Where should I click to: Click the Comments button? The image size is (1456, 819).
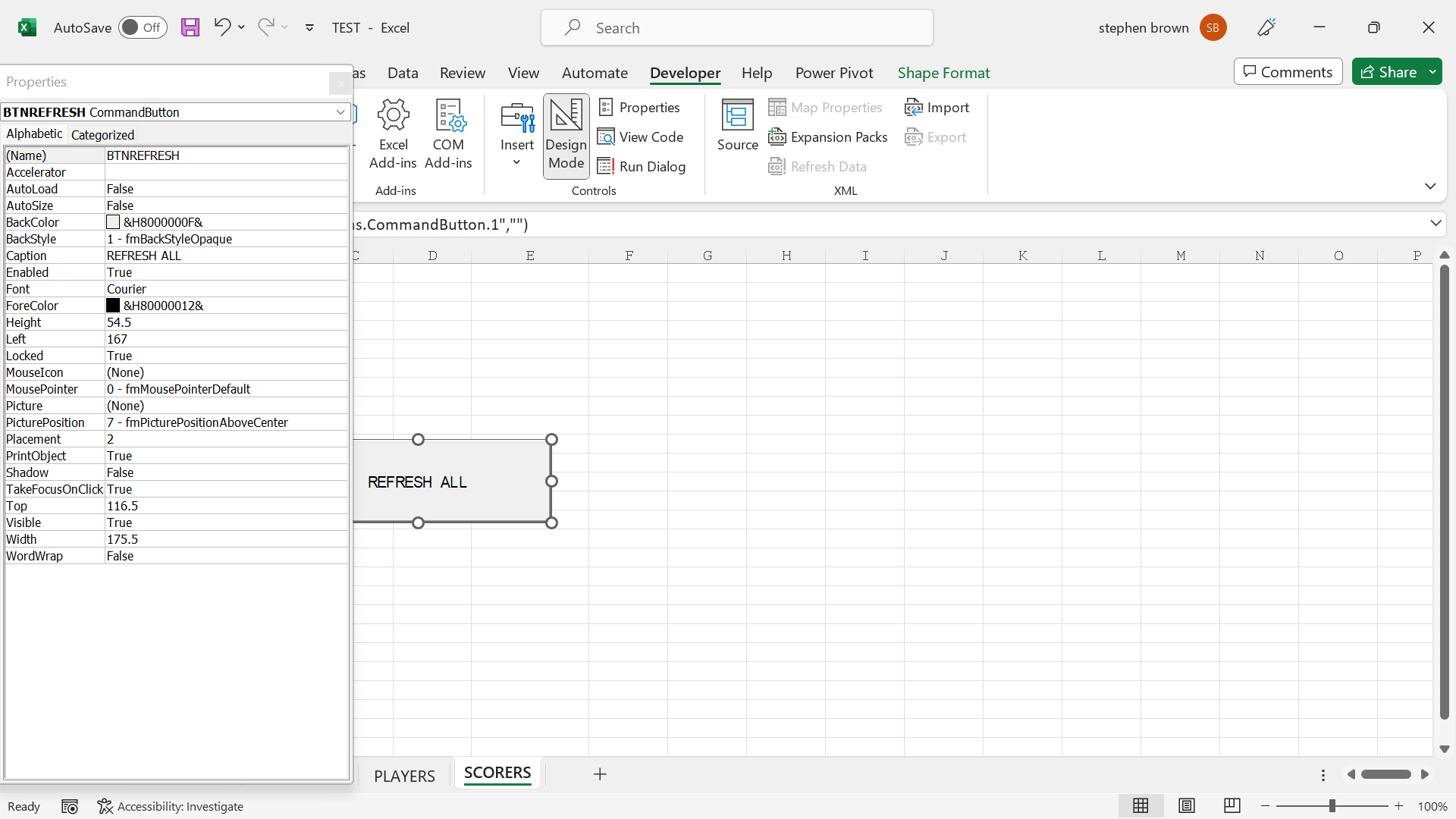tap(1288, 72)
